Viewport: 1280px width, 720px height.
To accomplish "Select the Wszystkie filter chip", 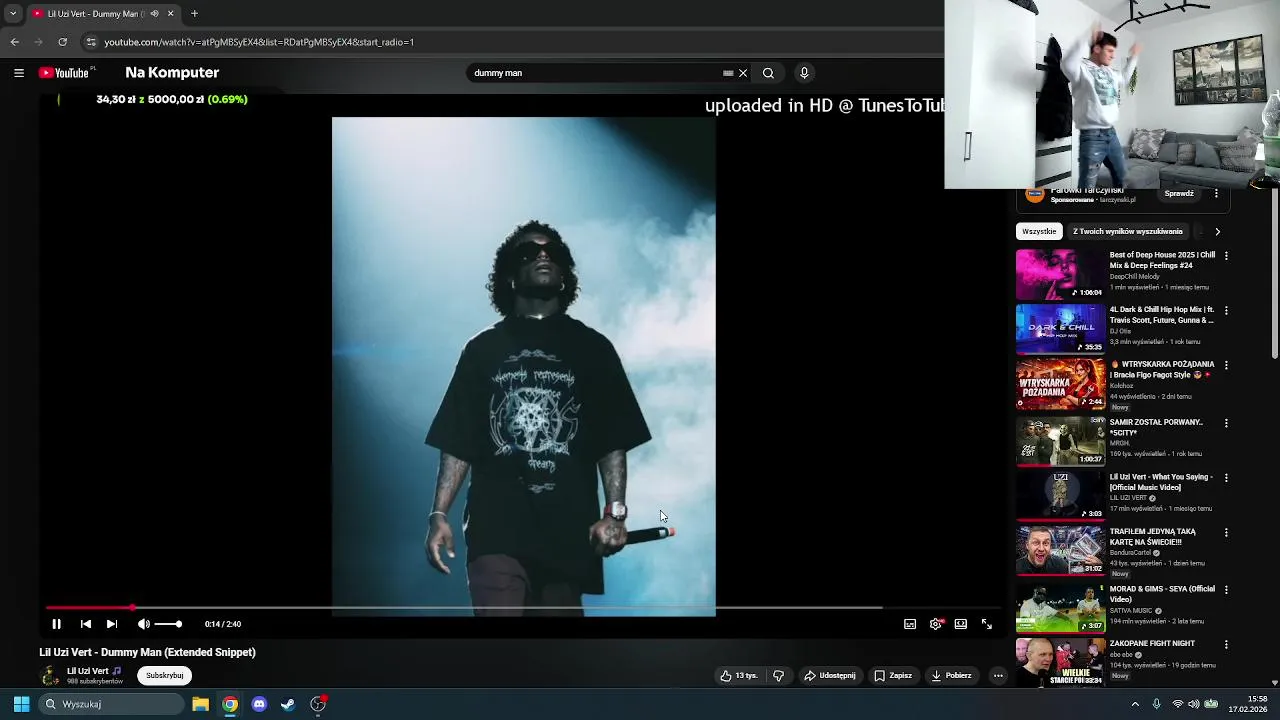I will (x=1039, y=231).
